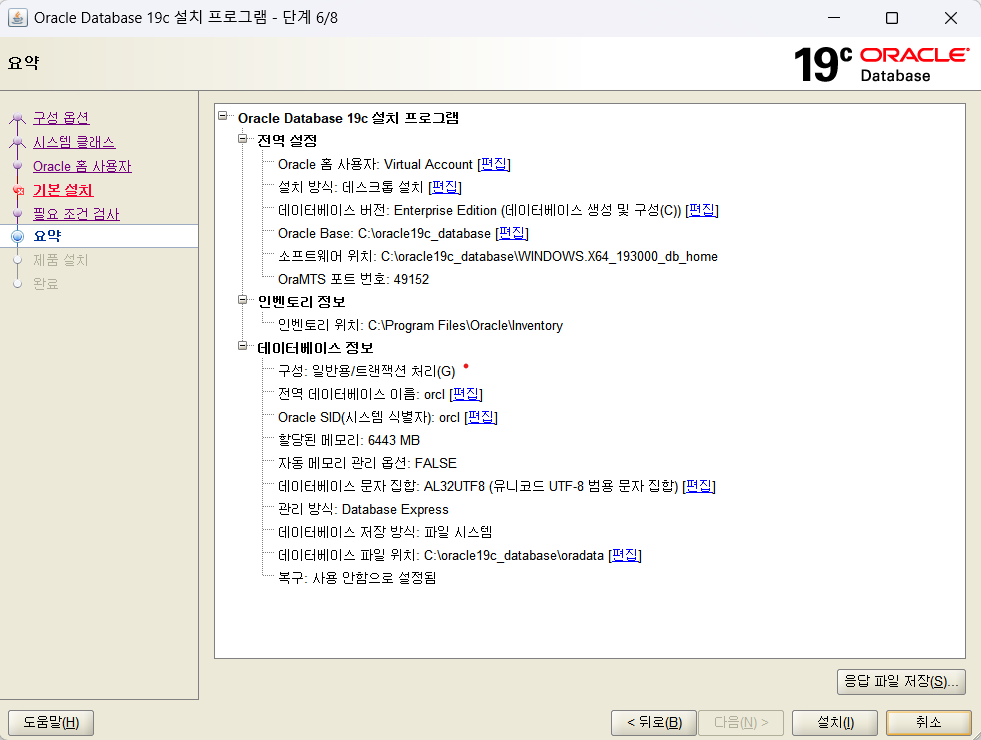Select the OraMTS 포트 번호: 49152 row
Image resolution: width=981 pixels, height=740 pixels.
[x=353, y=279]
